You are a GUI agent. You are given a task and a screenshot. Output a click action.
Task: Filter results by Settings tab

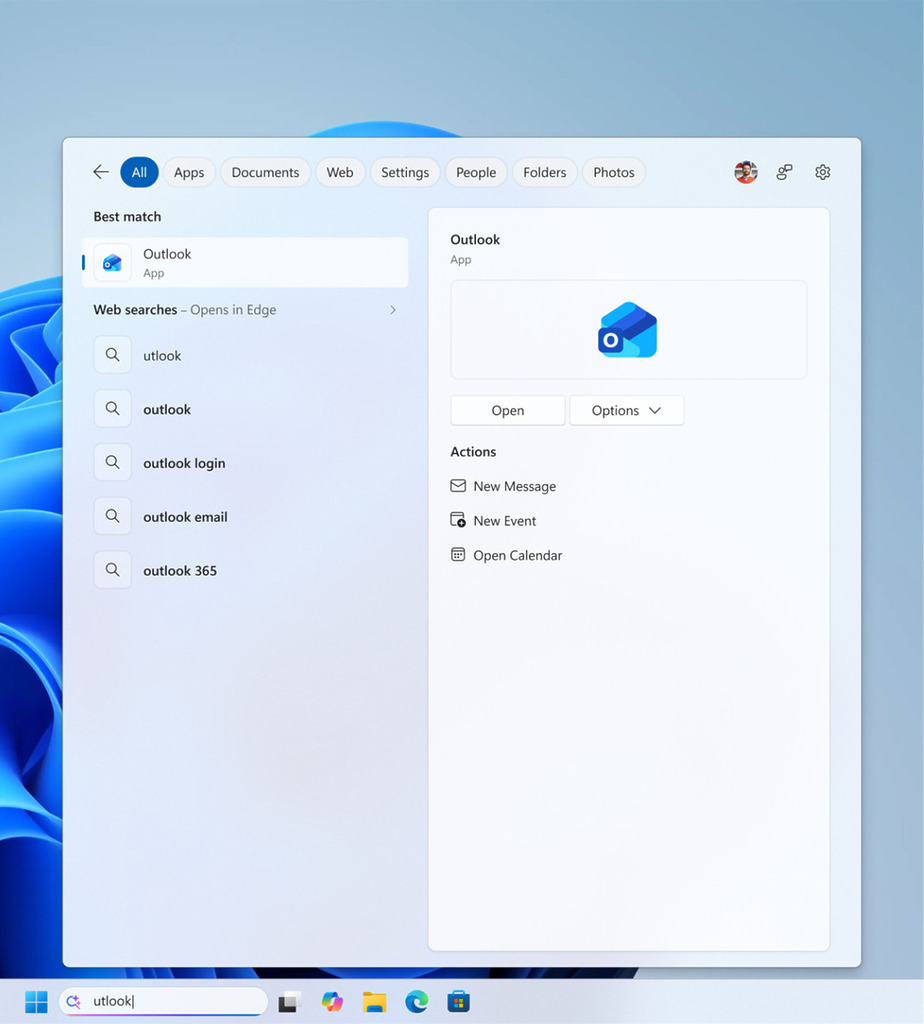point(405,172)
